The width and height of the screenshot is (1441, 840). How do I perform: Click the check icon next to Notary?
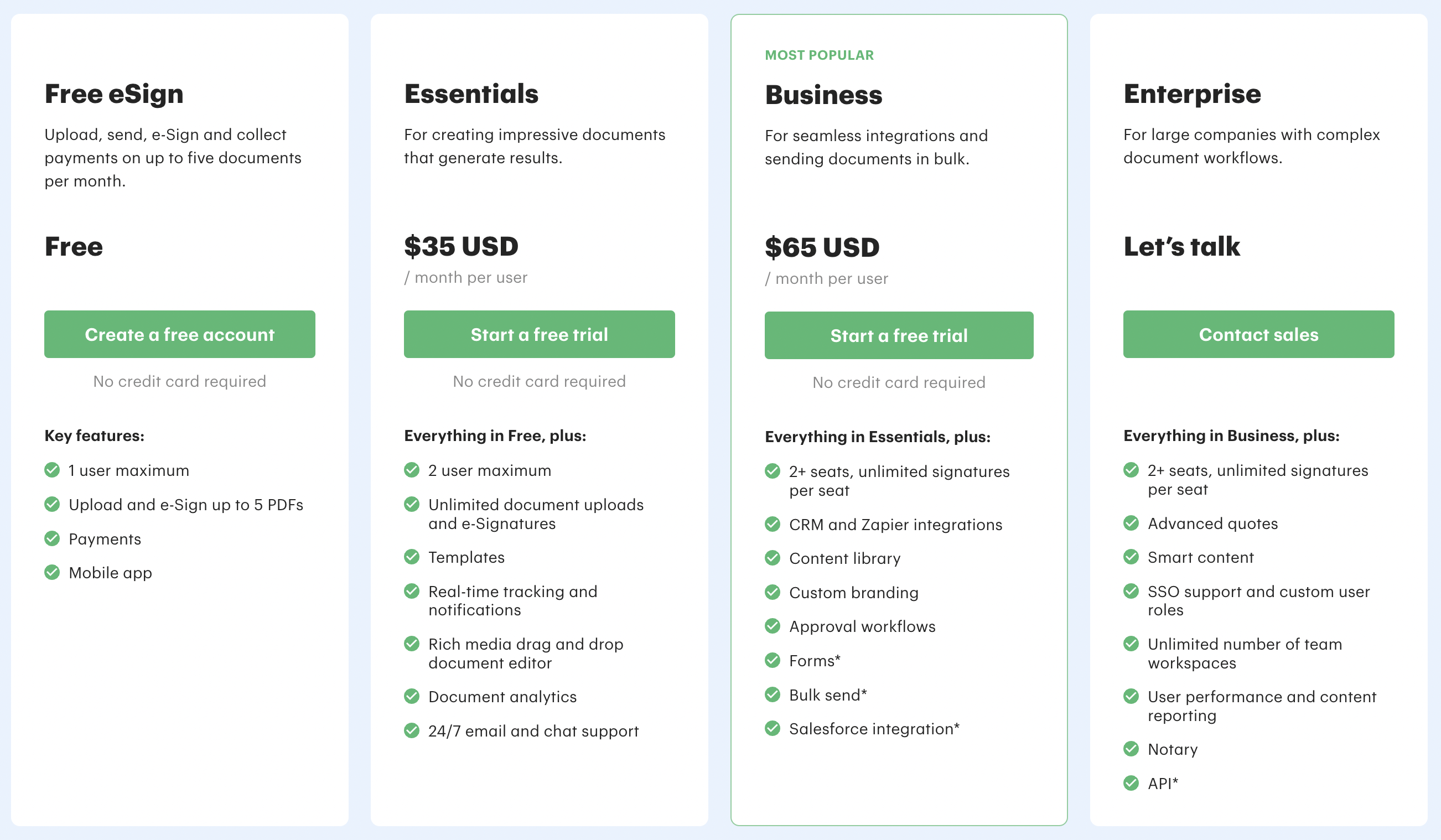point(1131,749)
